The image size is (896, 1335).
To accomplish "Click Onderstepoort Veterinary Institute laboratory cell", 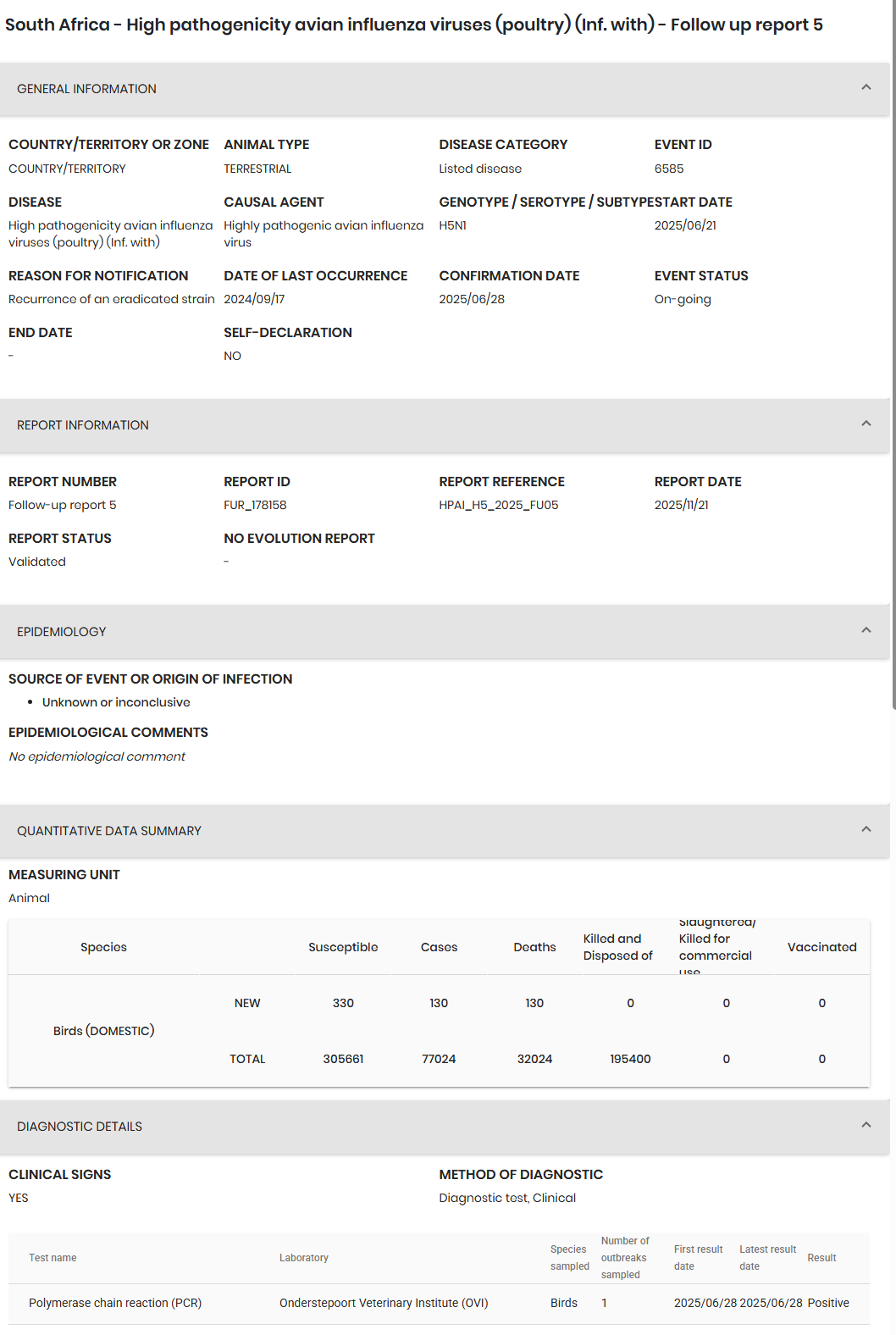I will (x=384, y=1303).
